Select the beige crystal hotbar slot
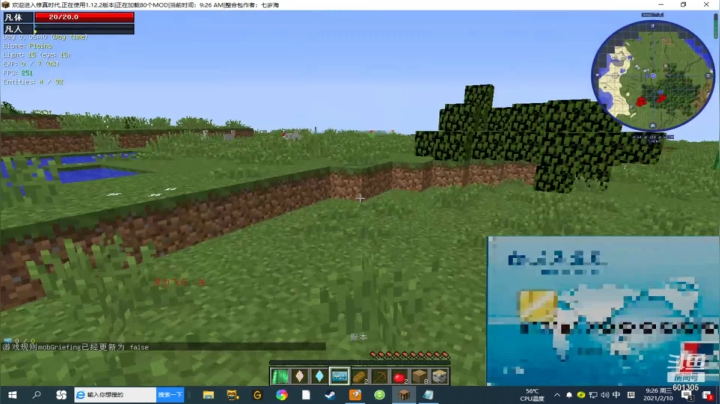 pos(299,376)
